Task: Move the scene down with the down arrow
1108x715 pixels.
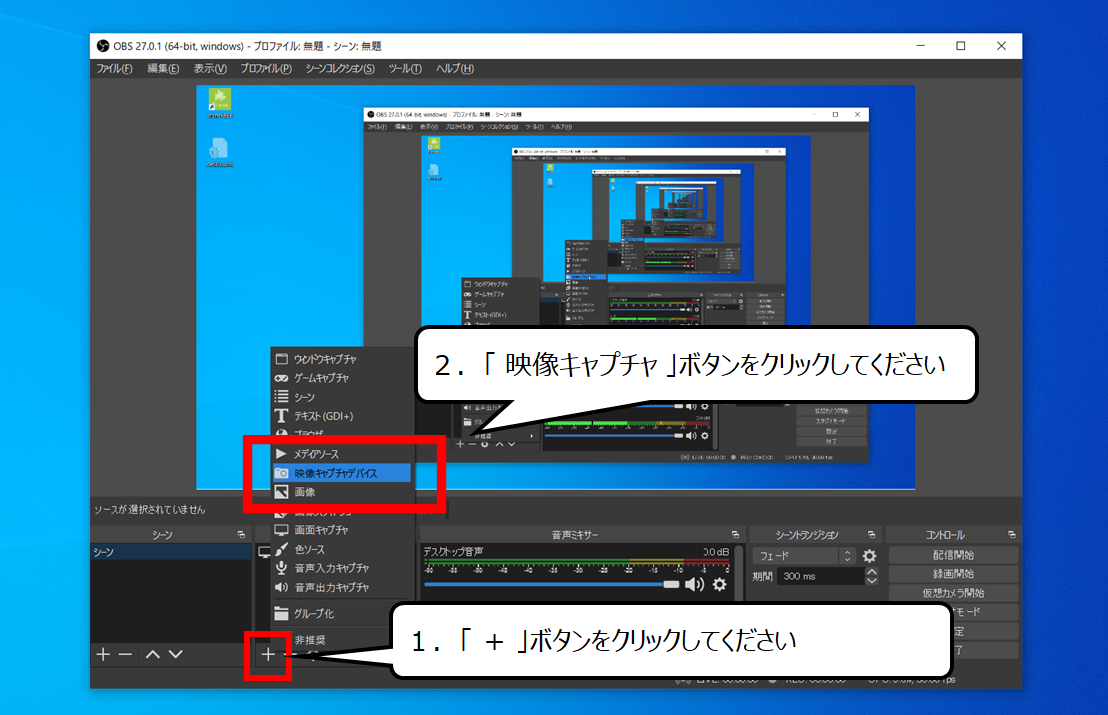Action: tap(176, 654)
